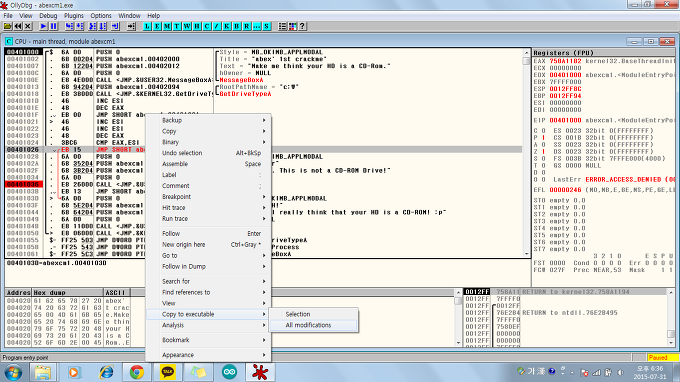This screenshot has width=680, height=382.
Task: Open KakaoTalk from the taskbar
Action: click(x=168, y=372)
